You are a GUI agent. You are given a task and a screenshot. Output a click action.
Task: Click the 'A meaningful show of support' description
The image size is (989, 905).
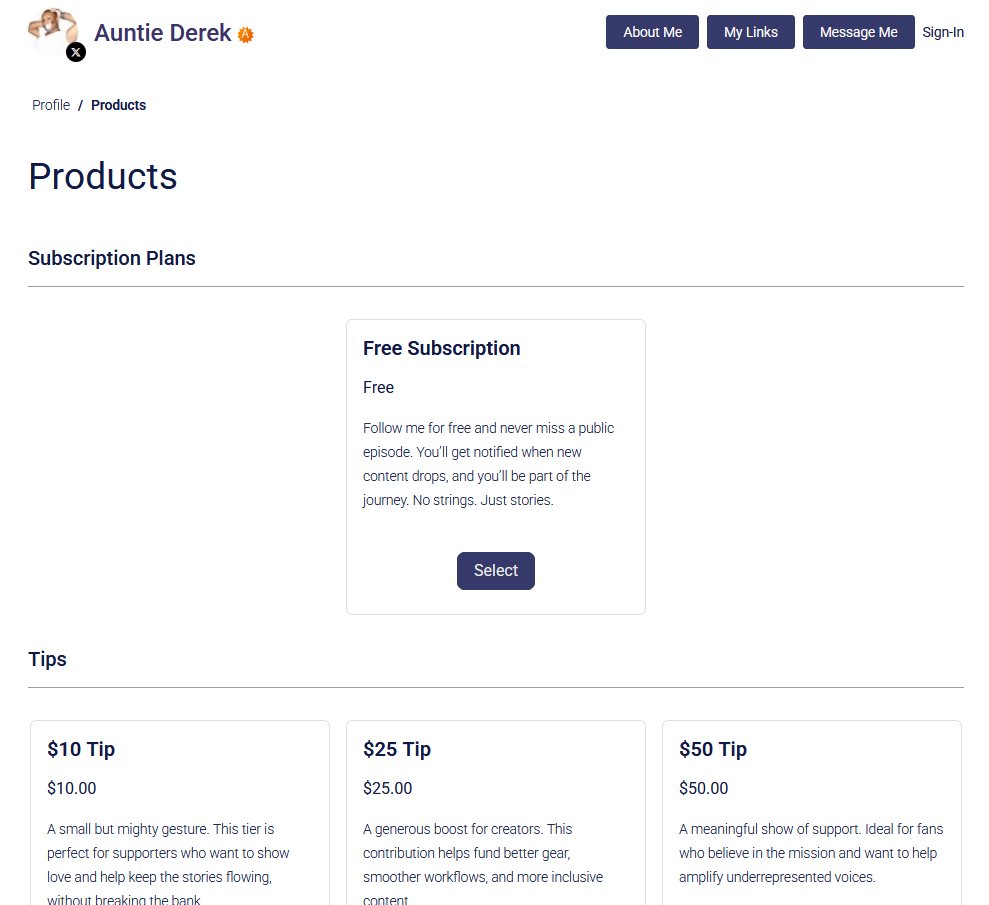point(811,853)
